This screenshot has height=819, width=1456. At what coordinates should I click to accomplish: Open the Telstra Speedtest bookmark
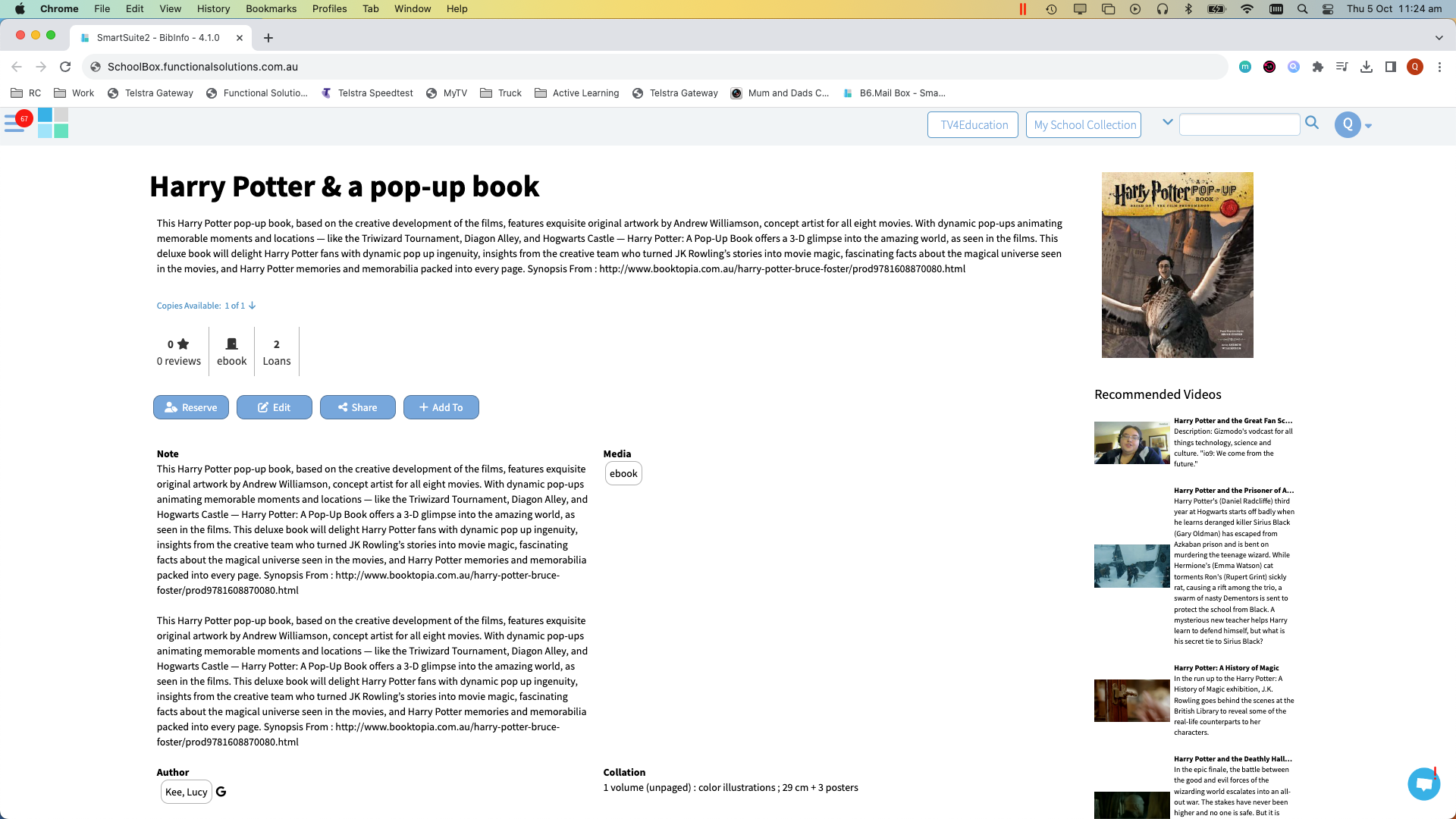point(367,93)
